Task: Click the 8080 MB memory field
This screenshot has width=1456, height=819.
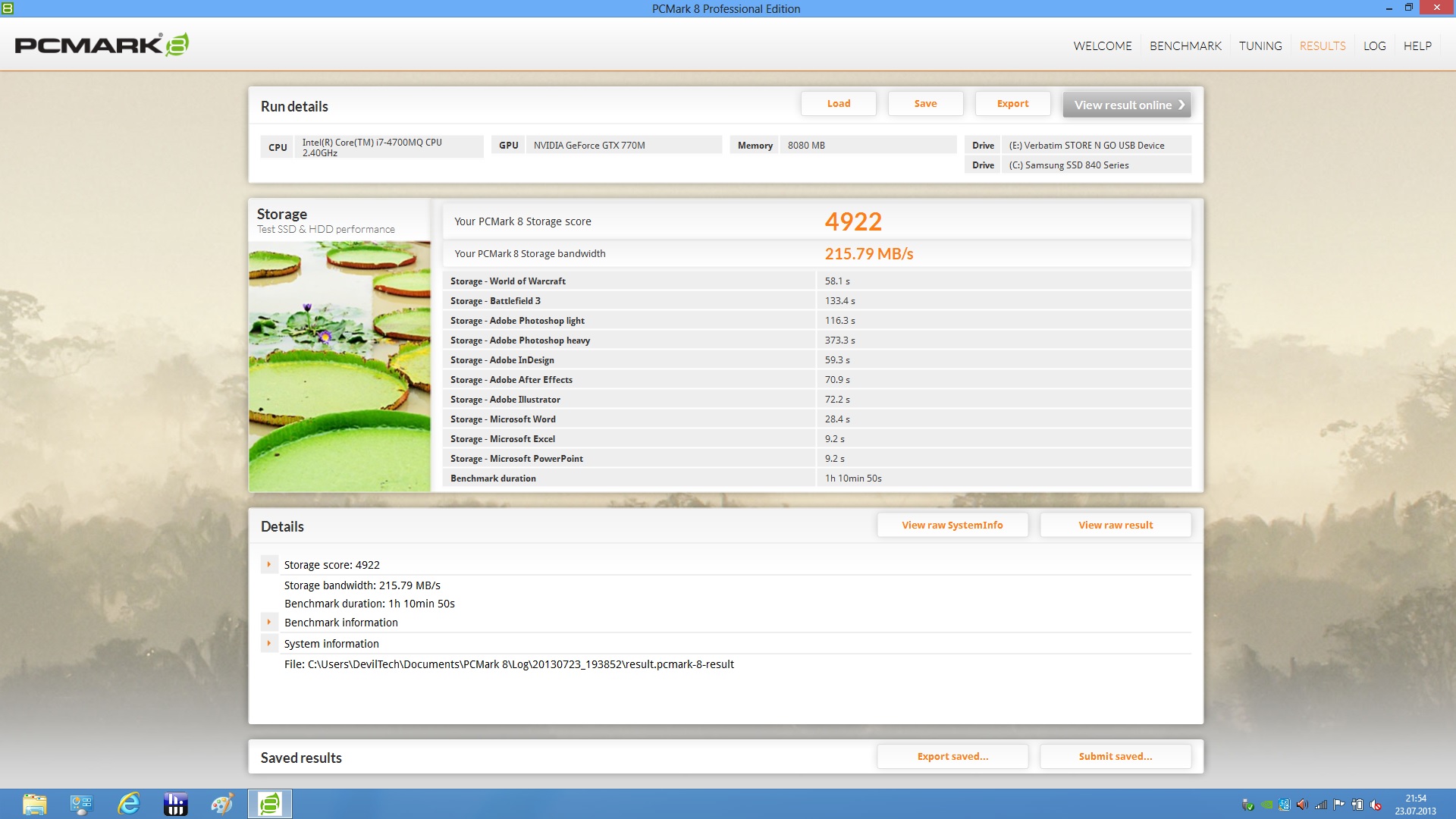Action: tap(868, 146)
